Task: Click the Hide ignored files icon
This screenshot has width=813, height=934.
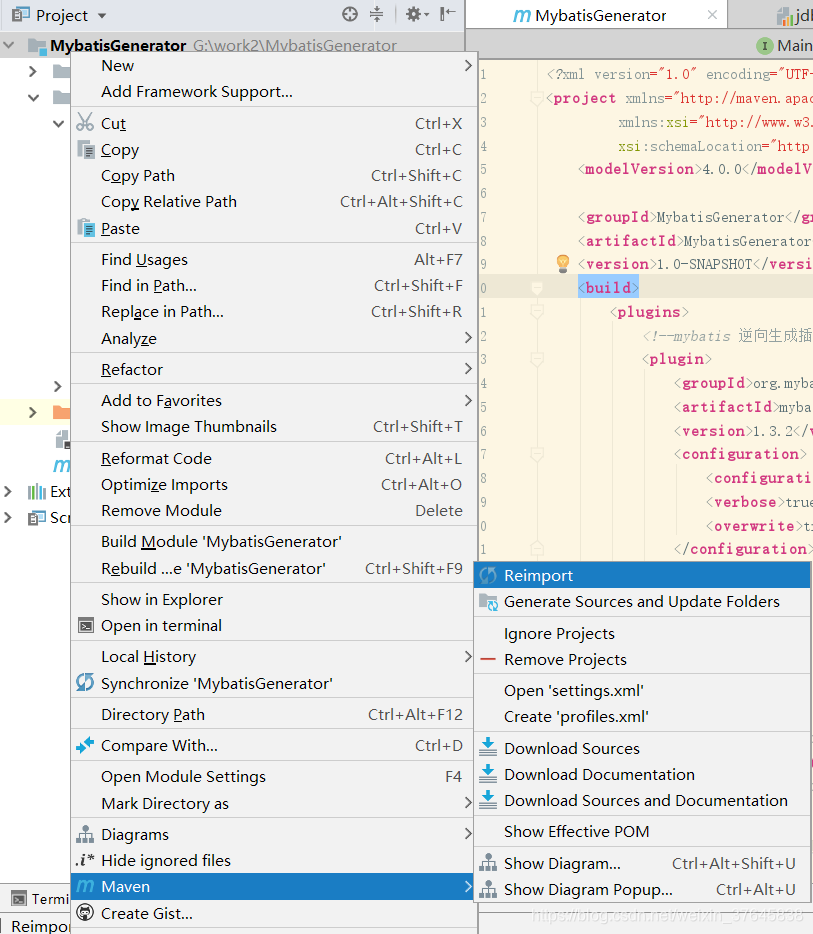Action: click(85, 860)
